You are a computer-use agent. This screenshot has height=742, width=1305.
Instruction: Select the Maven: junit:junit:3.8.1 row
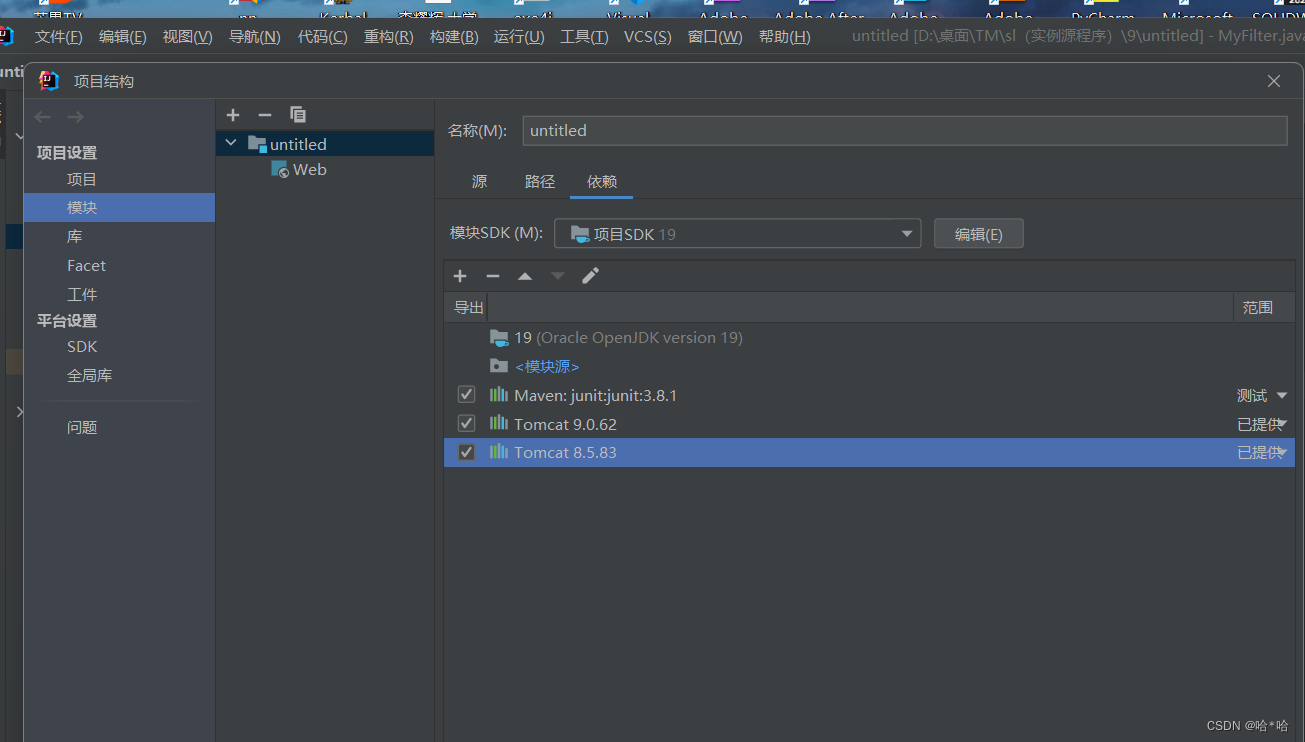(x=869, y=395)
